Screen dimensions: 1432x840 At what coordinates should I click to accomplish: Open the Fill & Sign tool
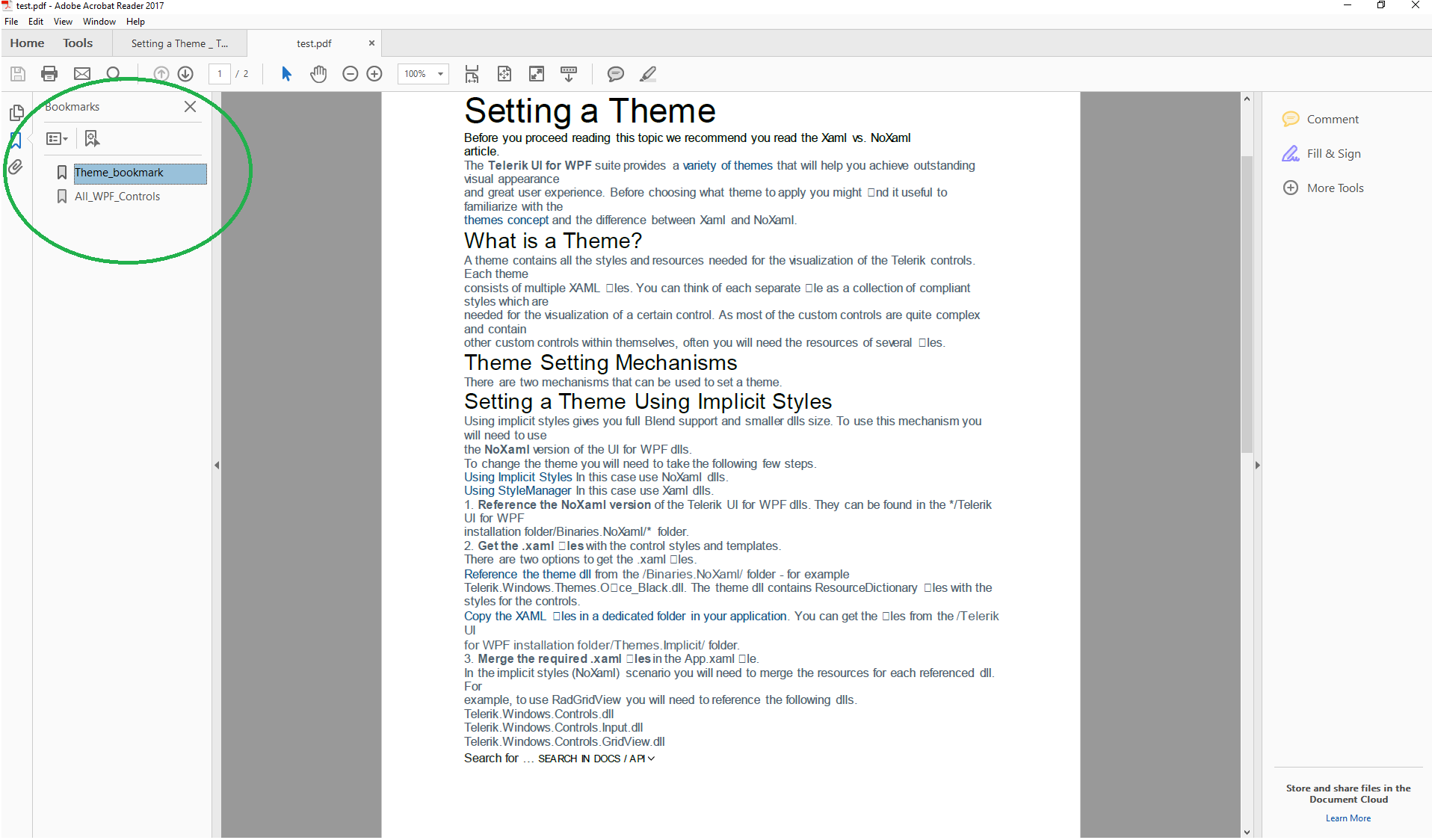pyautogui.click(x=1321, y=154)
